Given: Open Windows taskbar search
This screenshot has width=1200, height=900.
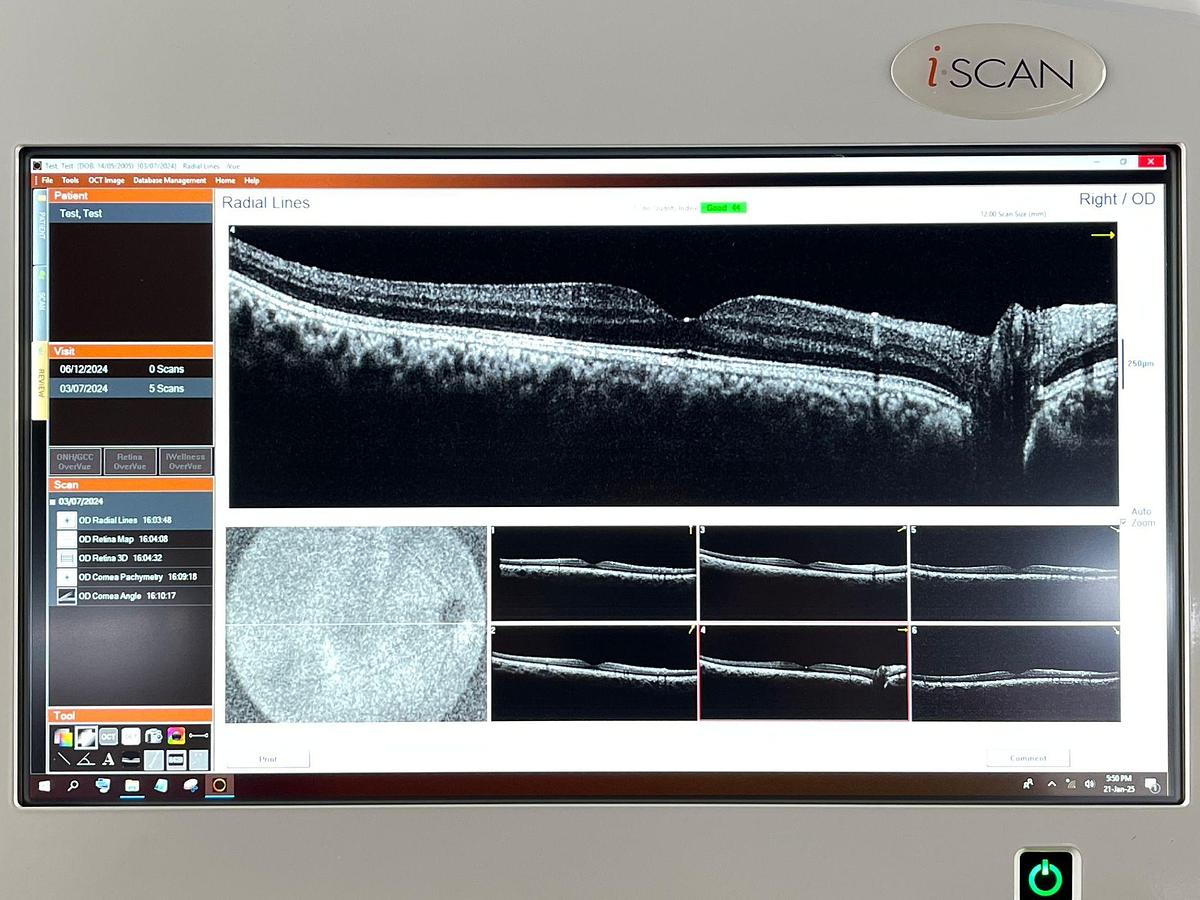Looking at the screenshot, I should pos(73,786).
